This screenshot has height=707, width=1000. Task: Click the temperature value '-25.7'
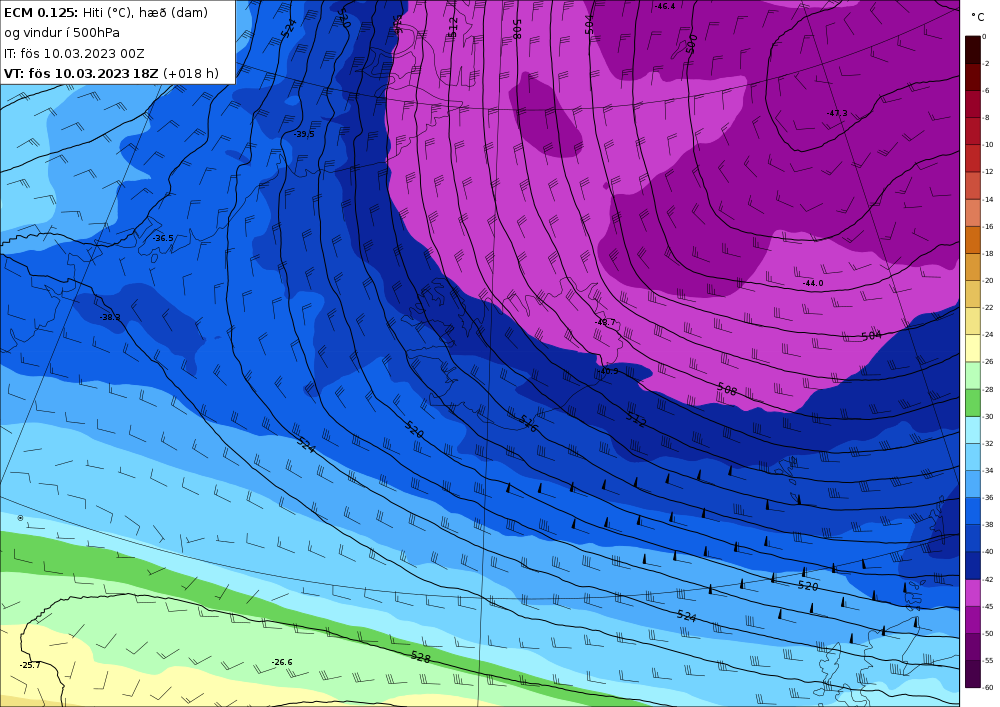pyautogui.click(x=30, y=665)
